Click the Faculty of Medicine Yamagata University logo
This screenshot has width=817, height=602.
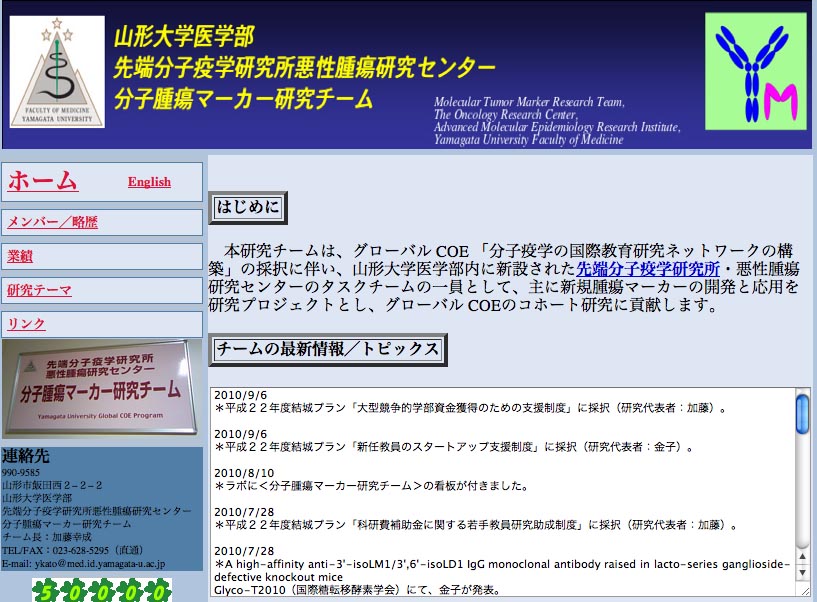point(57,72)
